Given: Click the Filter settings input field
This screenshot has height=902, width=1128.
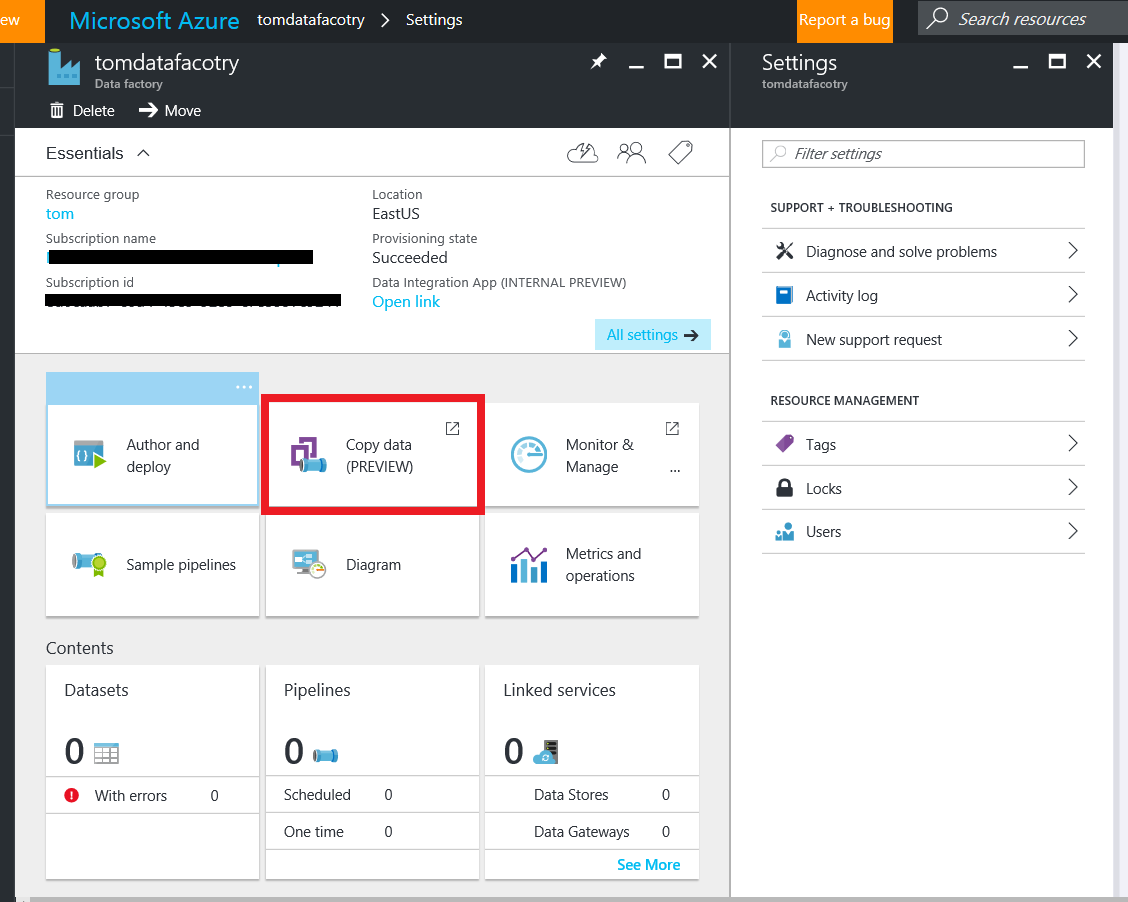Looking at the screenshot, I should point(923,154).
